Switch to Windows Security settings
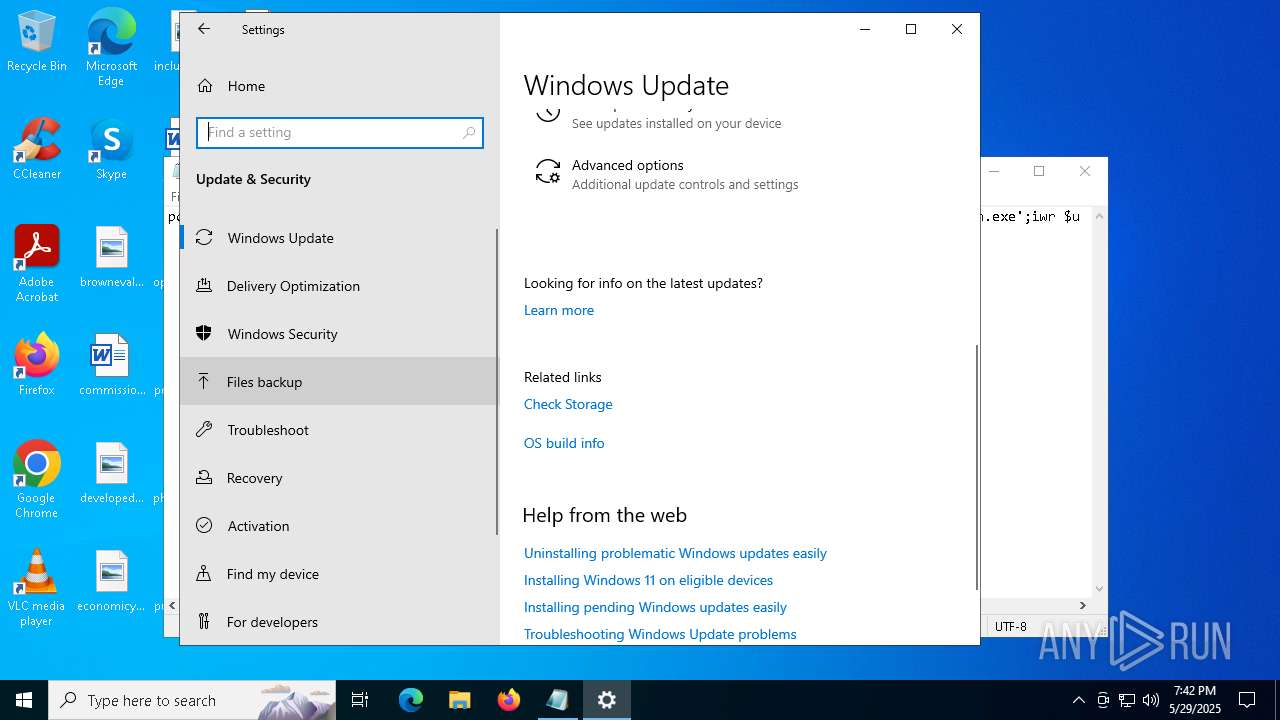This screenshot has height=720, width=1280. click(x=339, y=334)
